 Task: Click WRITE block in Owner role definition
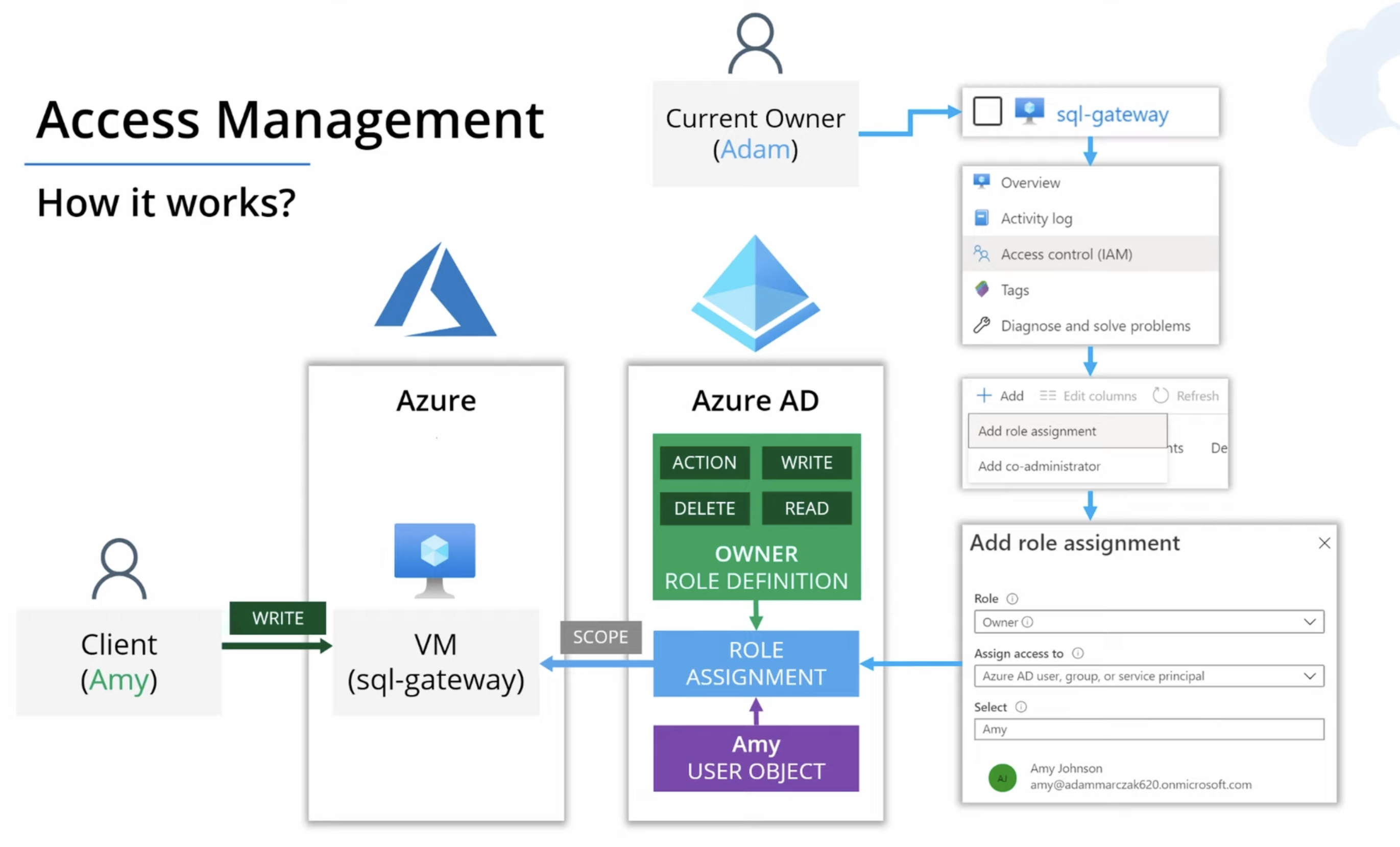(x=806, y=463)
